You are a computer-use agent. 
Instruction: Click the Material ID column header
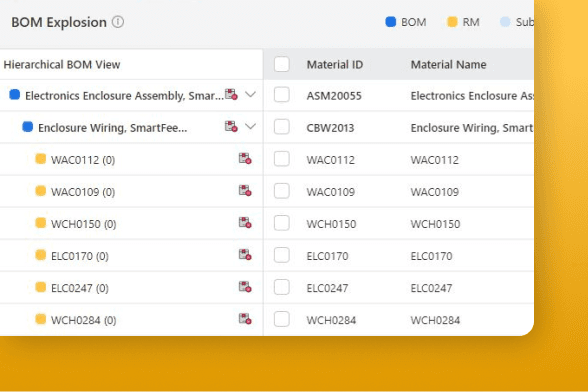click(335, 65)
